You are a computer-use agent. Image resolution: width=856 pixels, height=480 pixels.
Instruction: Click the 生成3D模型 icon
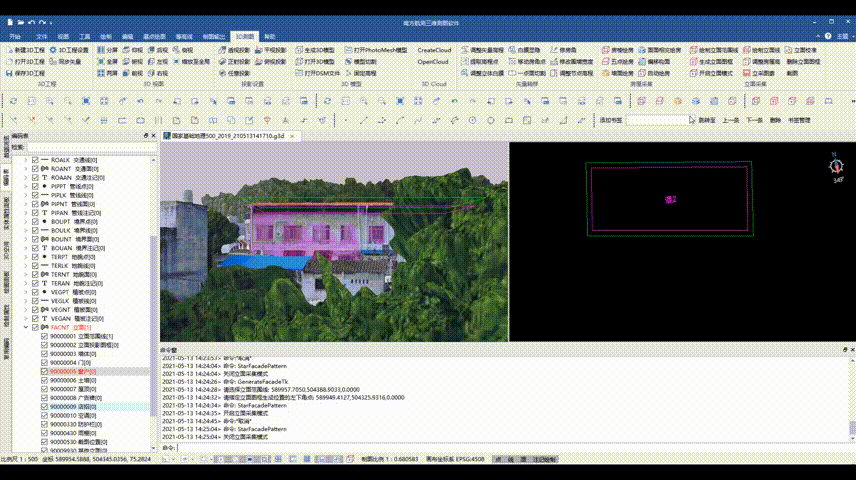click(299, 50)
